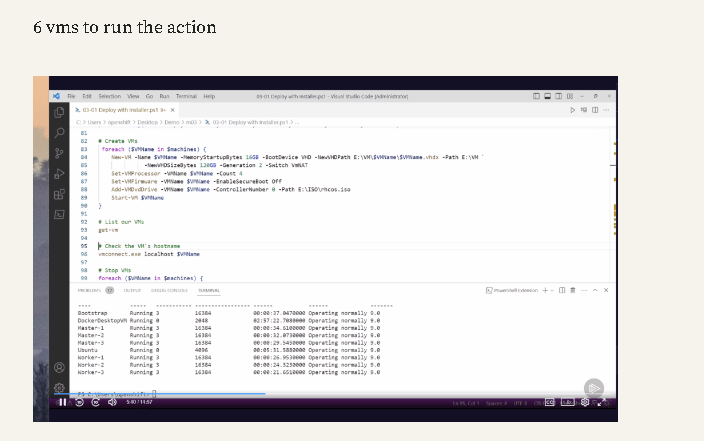Open the Help menu
This screenshot has width=704, height=441.
[x=209, y=96]
